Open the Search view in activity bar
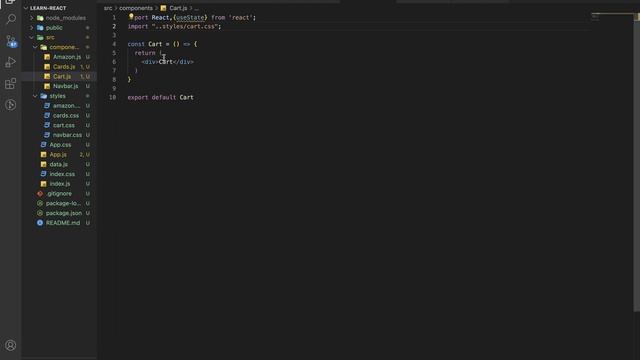The width and height of the screenshot is (640, 360). pos(11,19)
